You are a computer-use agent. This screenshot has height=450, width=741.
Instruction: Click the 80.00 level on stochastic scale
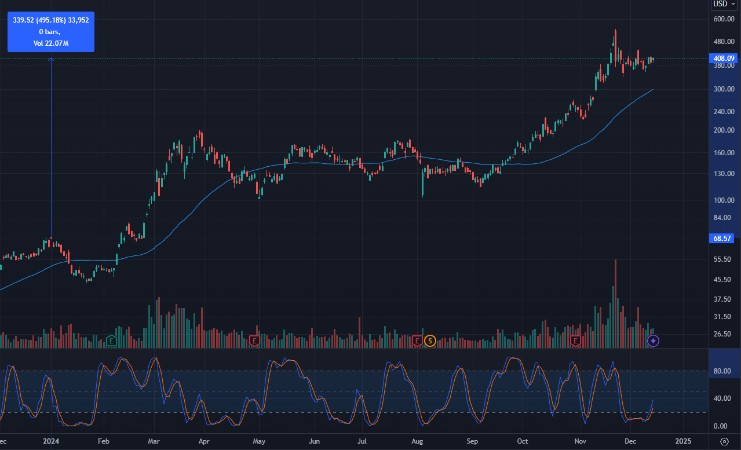click(x=721, y=370)
